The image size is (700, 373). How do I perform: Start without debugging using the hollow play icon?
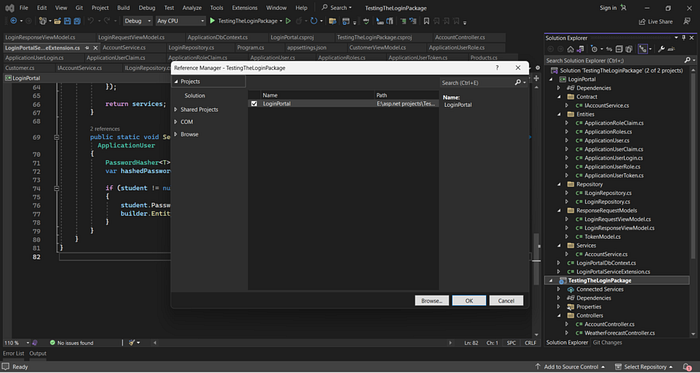click(288, 21)
